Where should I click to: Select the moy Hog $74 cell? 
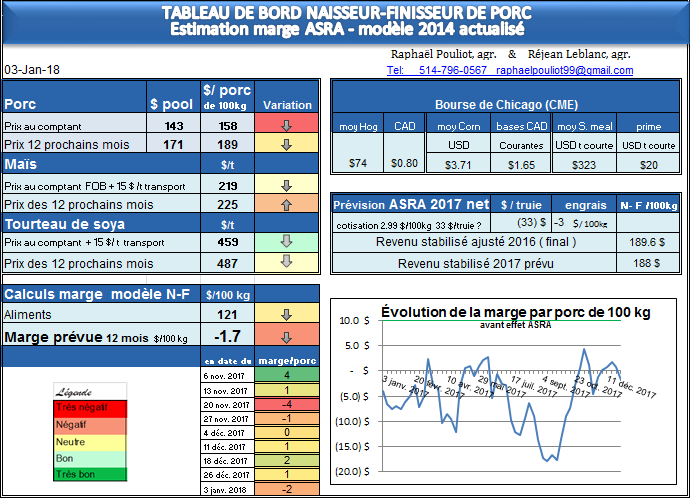[x=359, y=163]
